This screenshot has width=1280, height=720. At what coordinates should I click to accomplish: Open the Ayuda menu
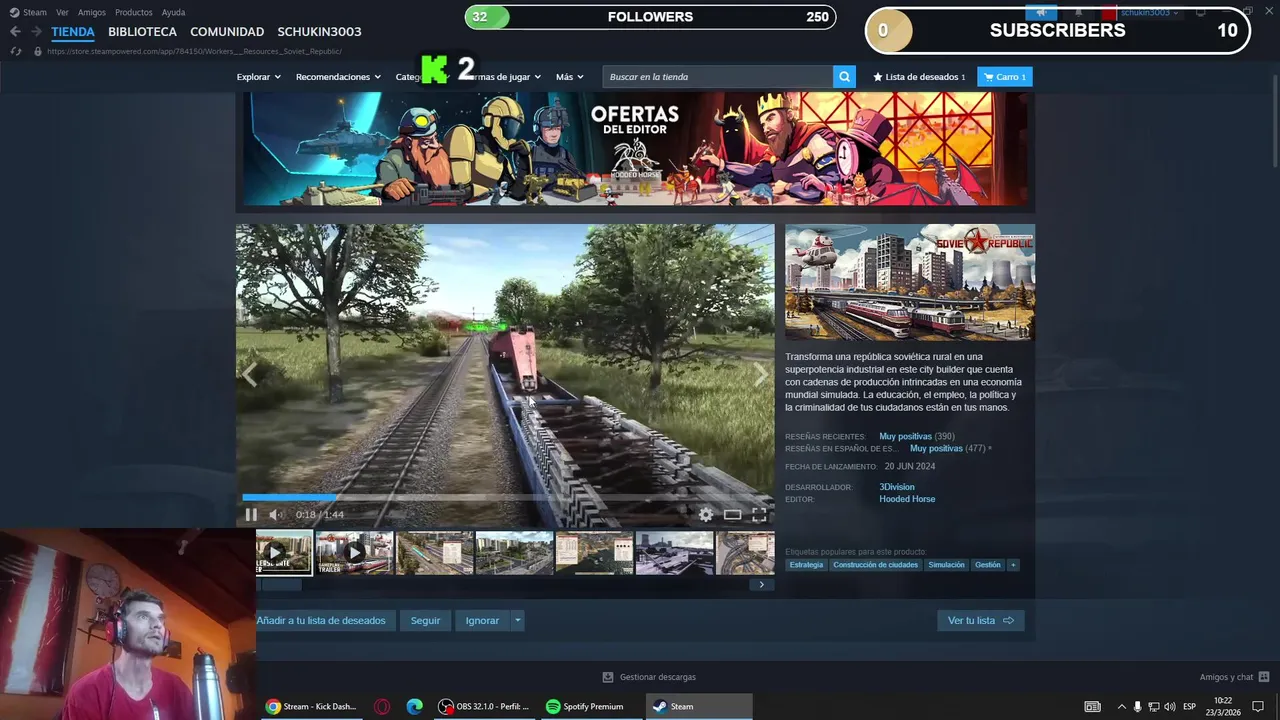(x=174, y=12)
